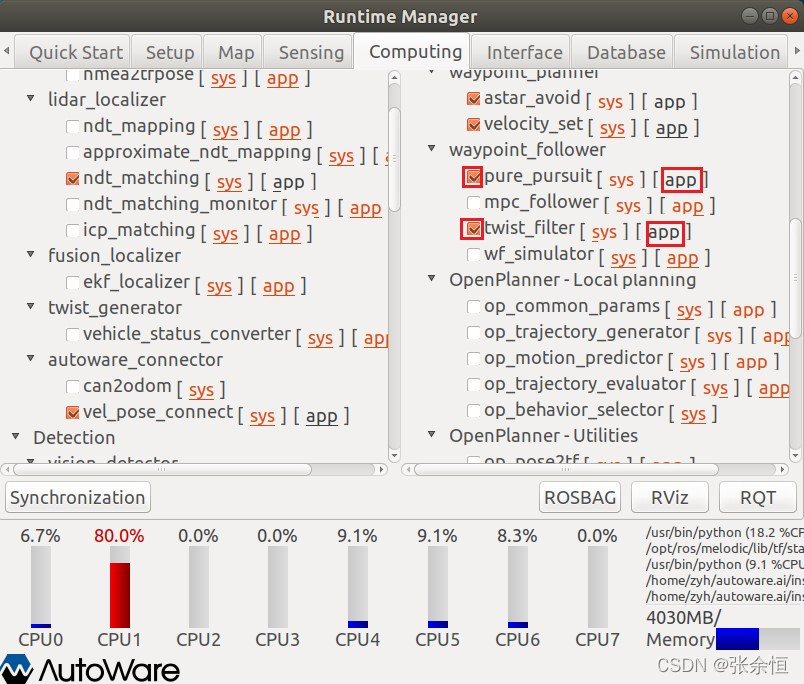Viewport: 804px width, 684px height.
Task: Enable the mpc_follower checkbox
Action: [x=474, y=203]
